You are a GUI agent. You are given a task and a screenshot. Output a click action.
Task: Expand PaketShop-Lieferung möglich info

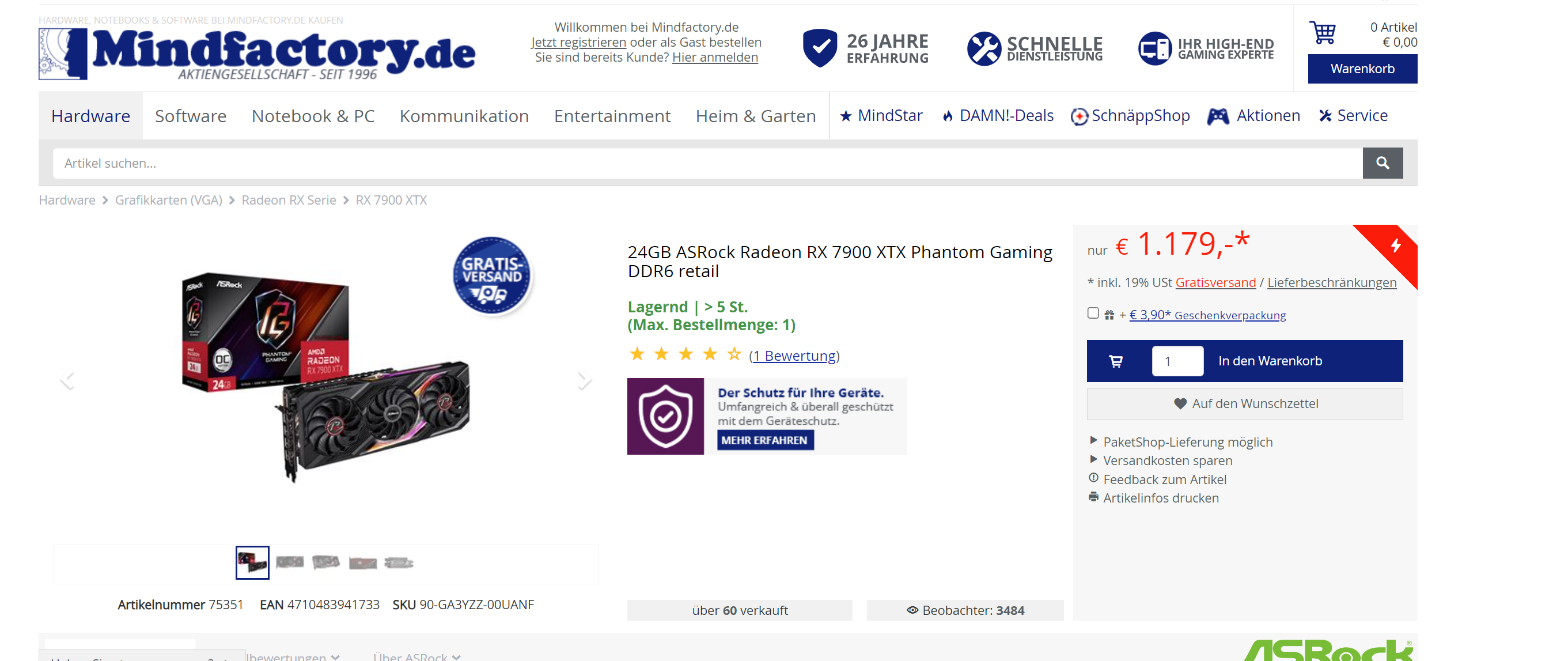tap(1187, 442)
